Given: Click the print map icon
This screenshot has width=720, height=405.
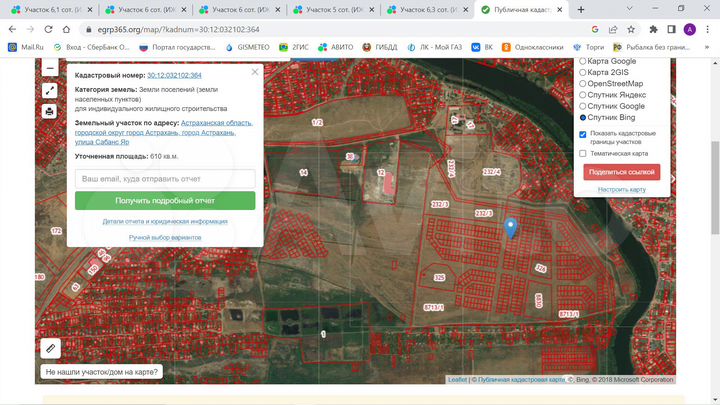Looking at the screenshot, I should click(50, 111).
